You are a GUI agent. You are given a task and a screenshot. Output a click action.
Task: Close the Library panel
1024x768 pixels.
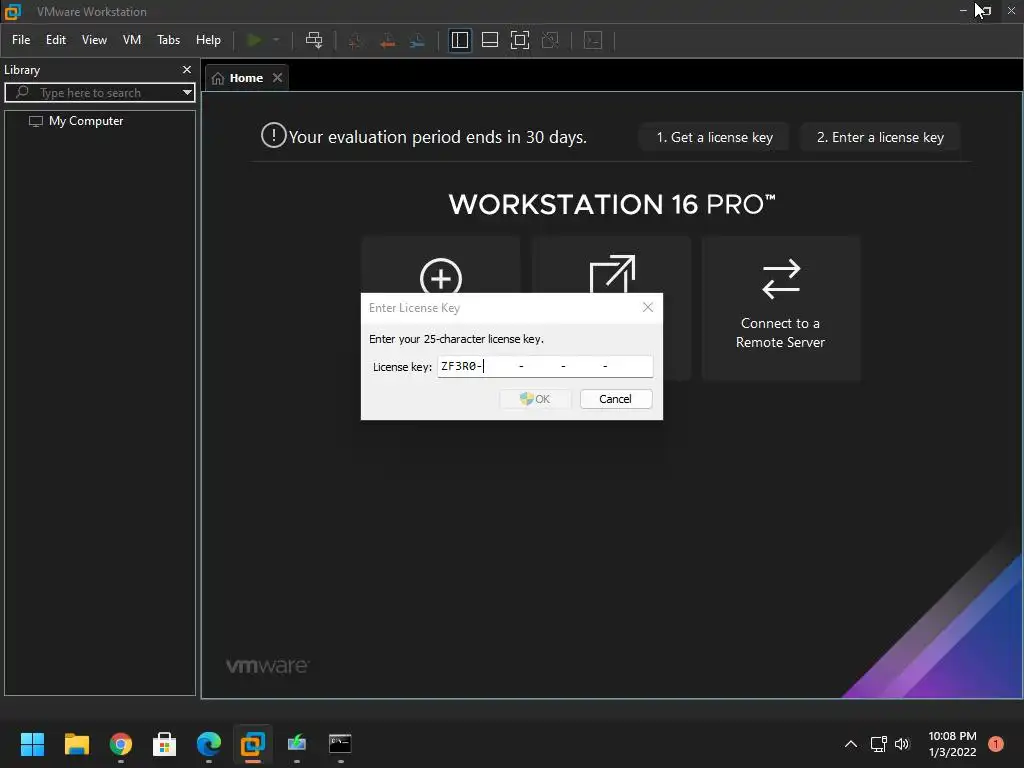[x=187, y=69]
